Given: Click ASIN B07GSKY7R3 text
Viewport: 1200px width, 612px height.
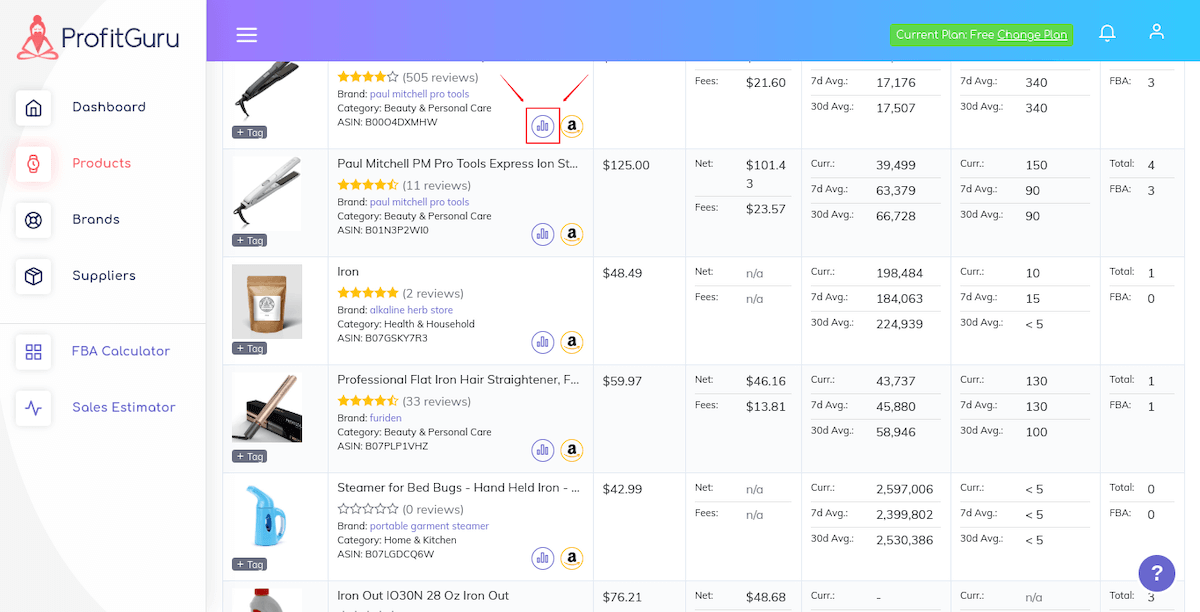Looking at the screenshot, I should pyautogui.click(x=382, y=338).
